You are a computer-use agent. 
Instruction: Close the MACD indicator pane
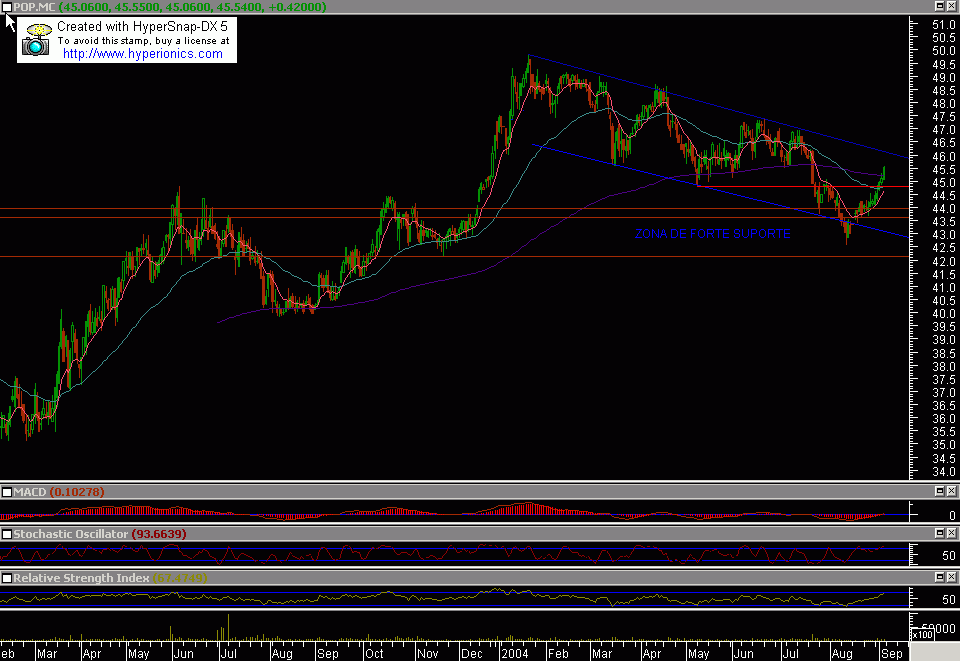950,492
